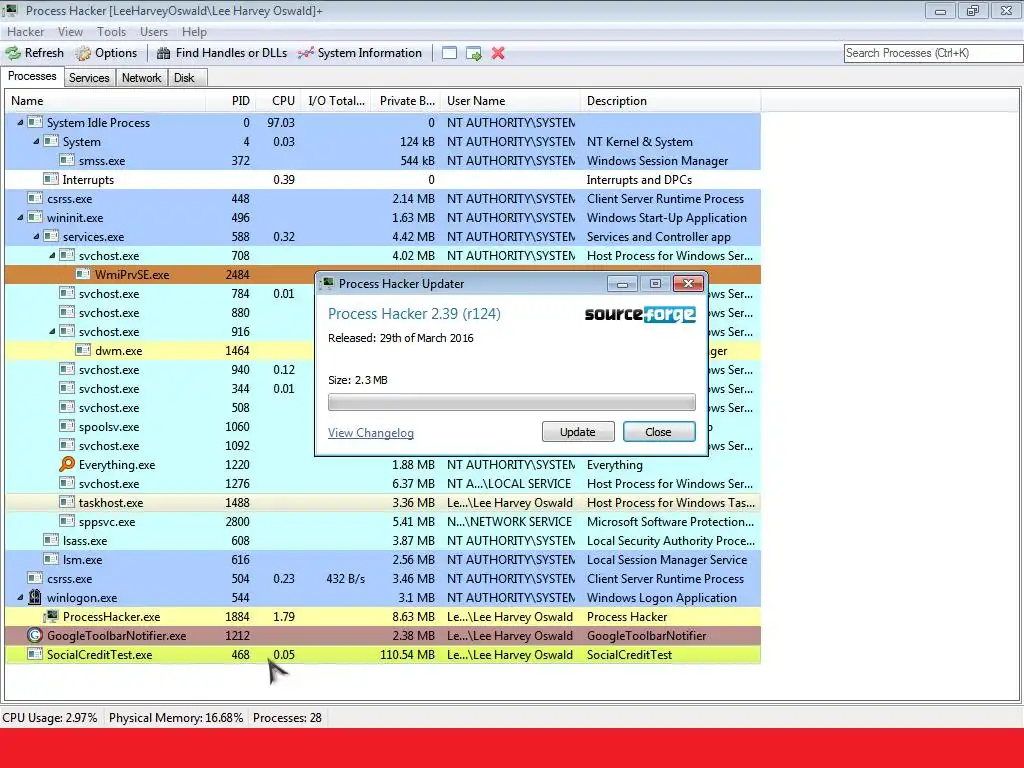Click CPU Usage 2.97% in status bar
Viewport: 1024px width, 768px height.
click(x=50, y=718)
